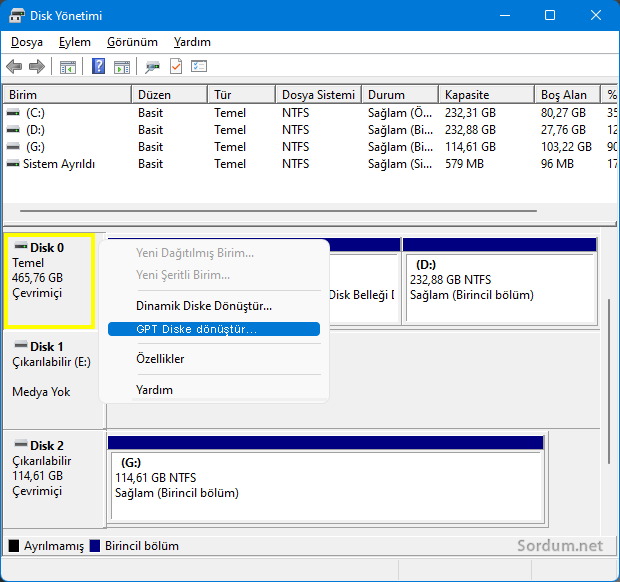Click the Forward arrow toolbar icon

[x=37, y=66]
